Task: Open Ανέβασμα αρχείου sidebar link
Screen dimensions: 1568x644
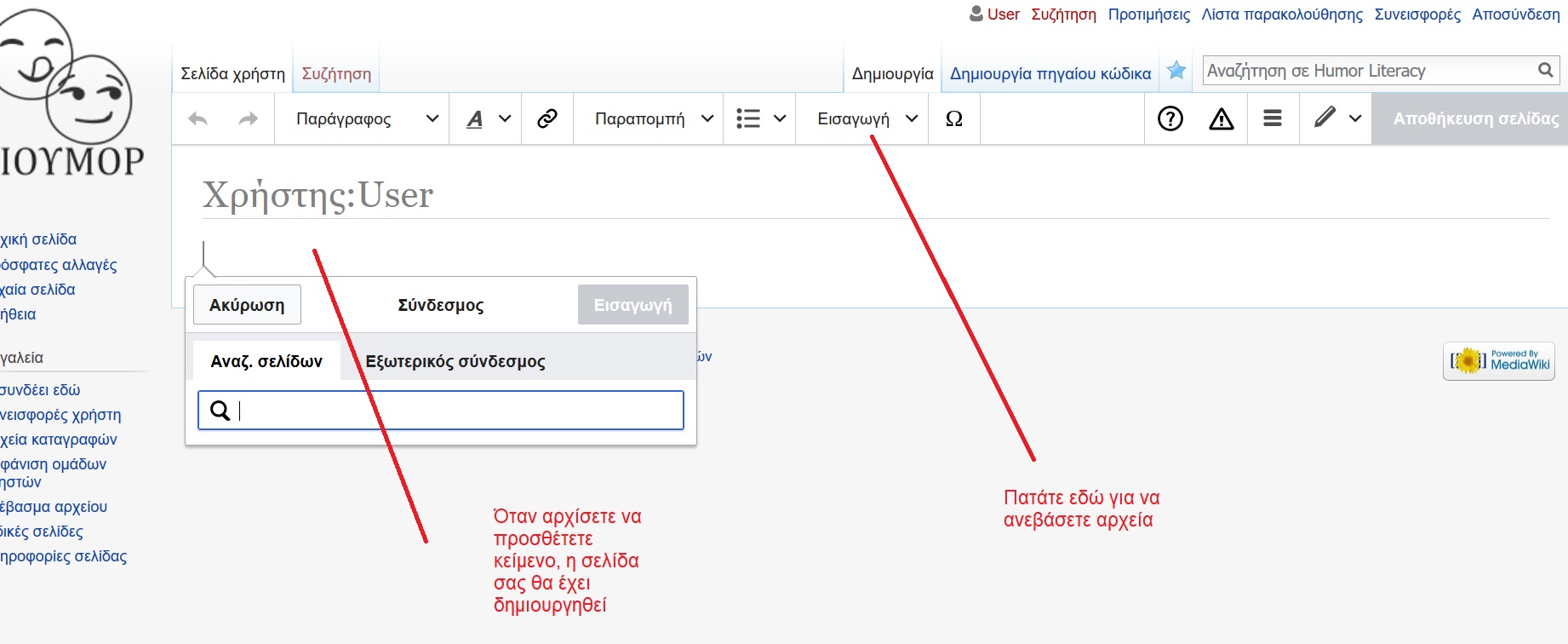Action: click(54, 507)
